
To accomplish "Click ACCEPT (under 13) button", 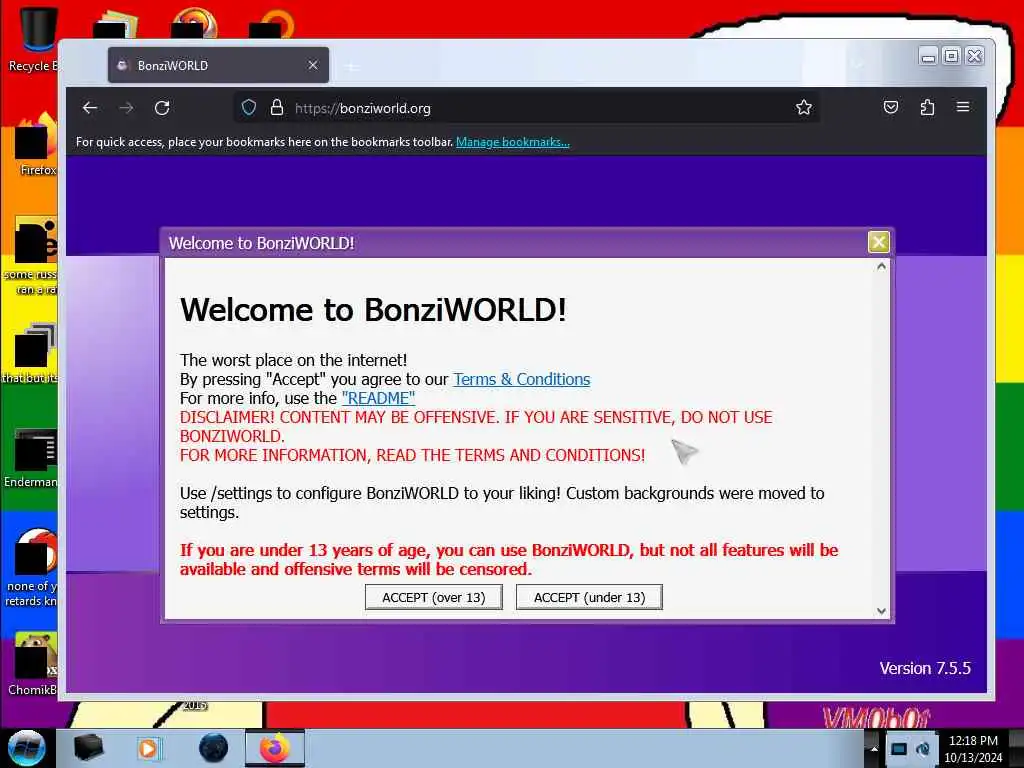I will (x=589, y=598).
